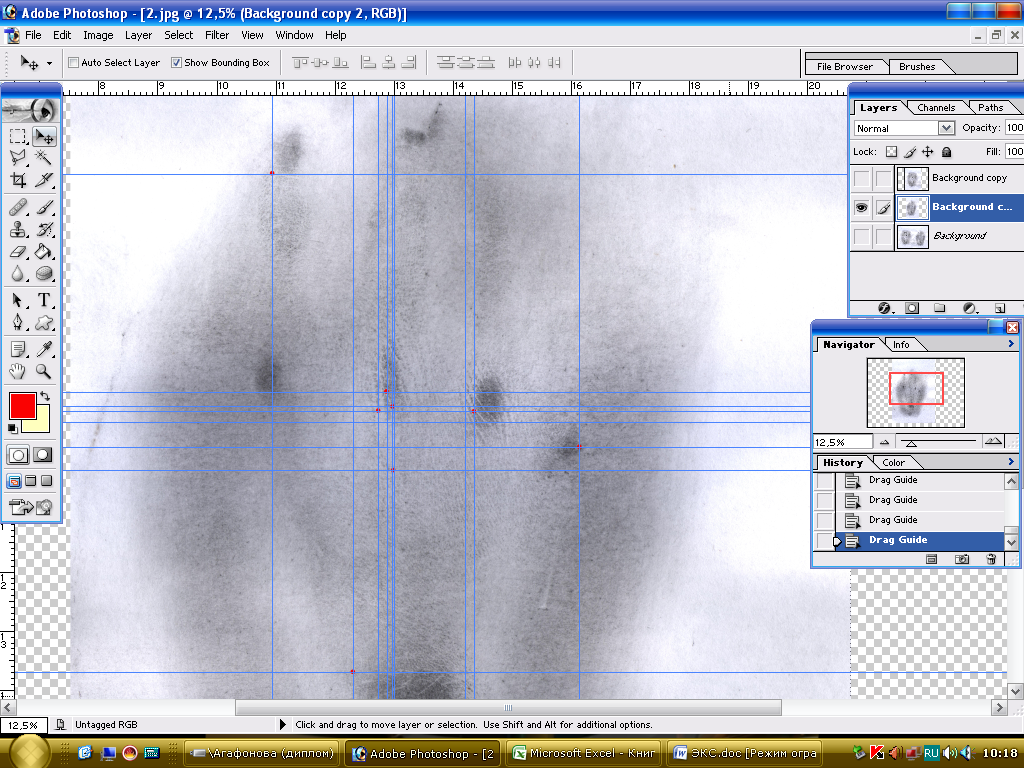Viewport: 1024px width, 768px height.
Task: Pick the Type tool in toolbox
Action: pos(44,300)
